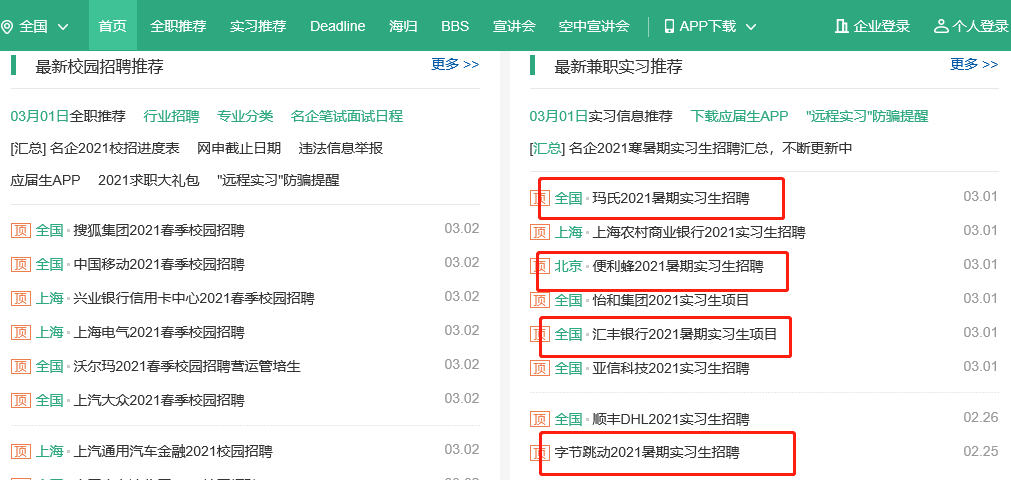Click the 行业招聘 link

point(172,116)
